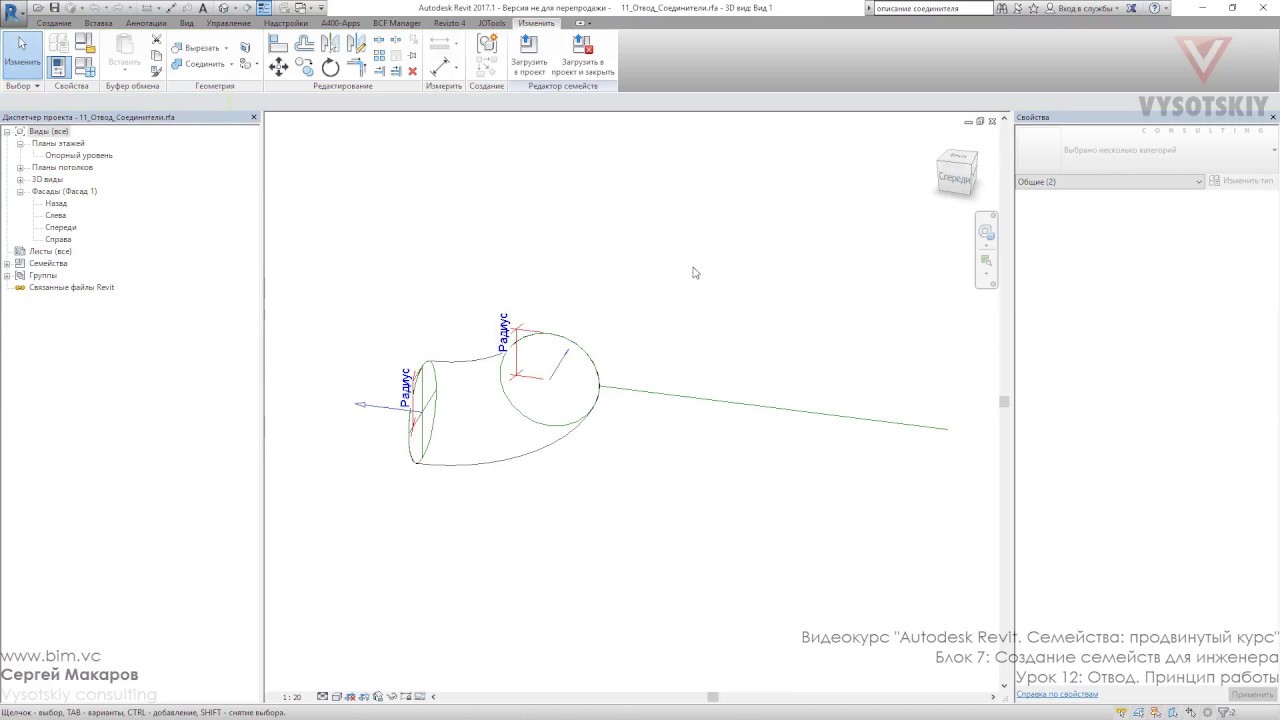
Task: Click the Create group icon
Action: point(487,43)
